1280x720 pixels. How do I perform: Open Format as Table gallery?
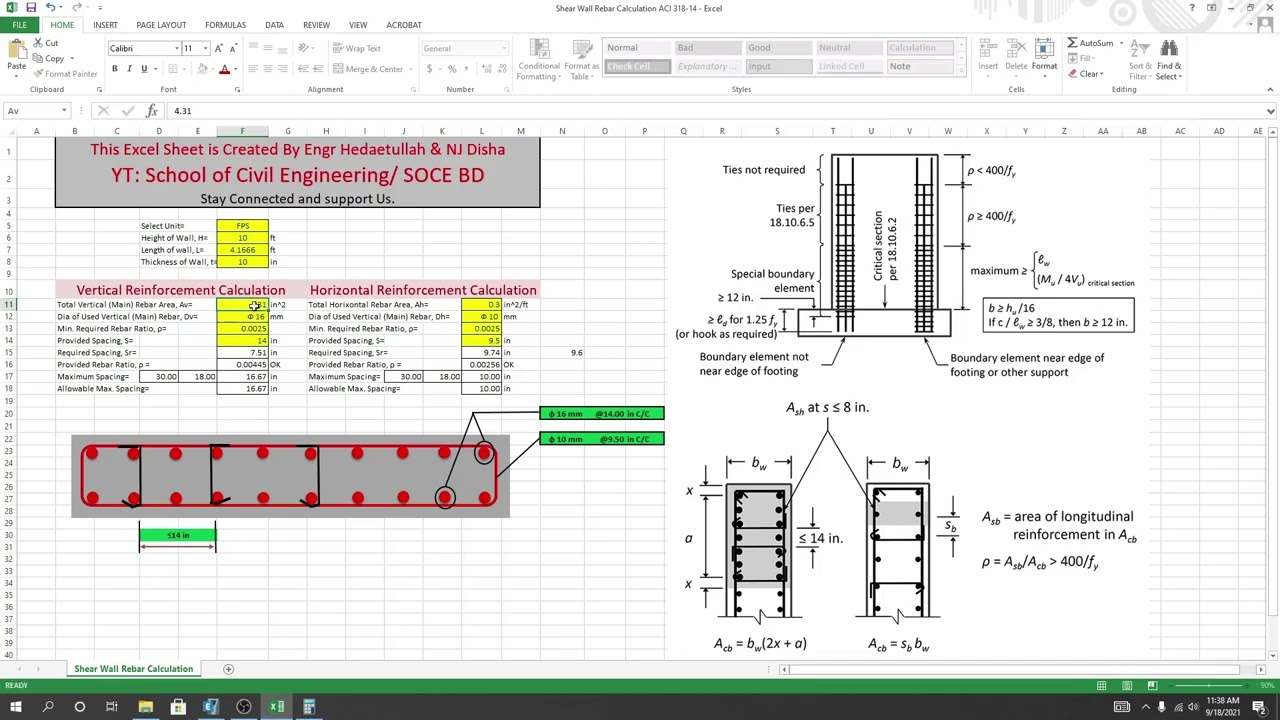(x=581, y=62)
